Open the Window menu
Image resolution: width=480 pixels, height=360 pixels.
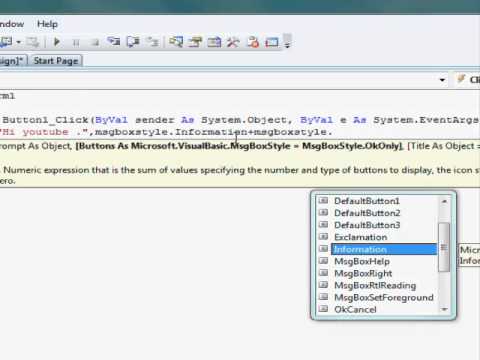pos(12,24)
